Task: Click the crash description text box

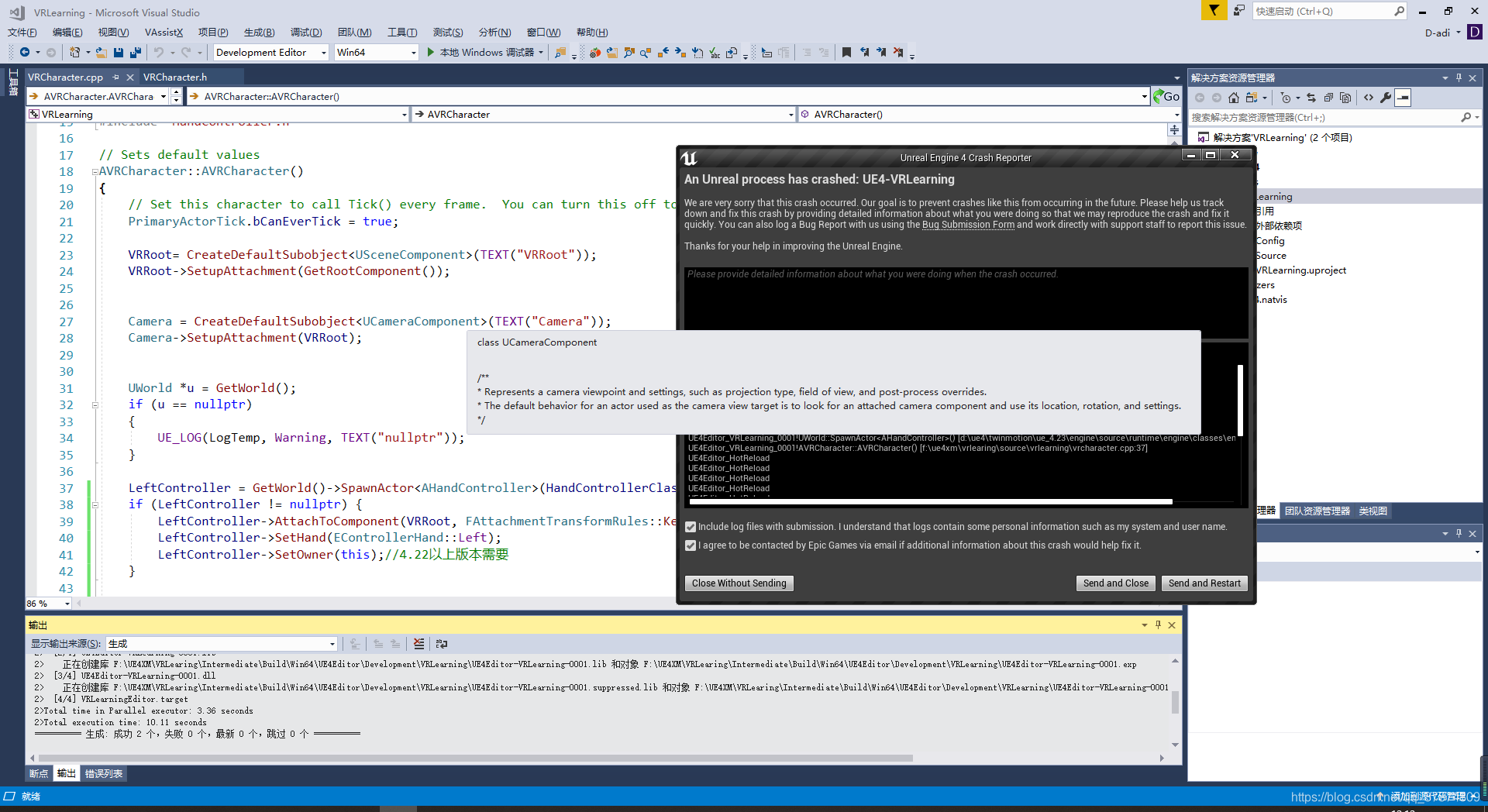Action: coord(965,302)
